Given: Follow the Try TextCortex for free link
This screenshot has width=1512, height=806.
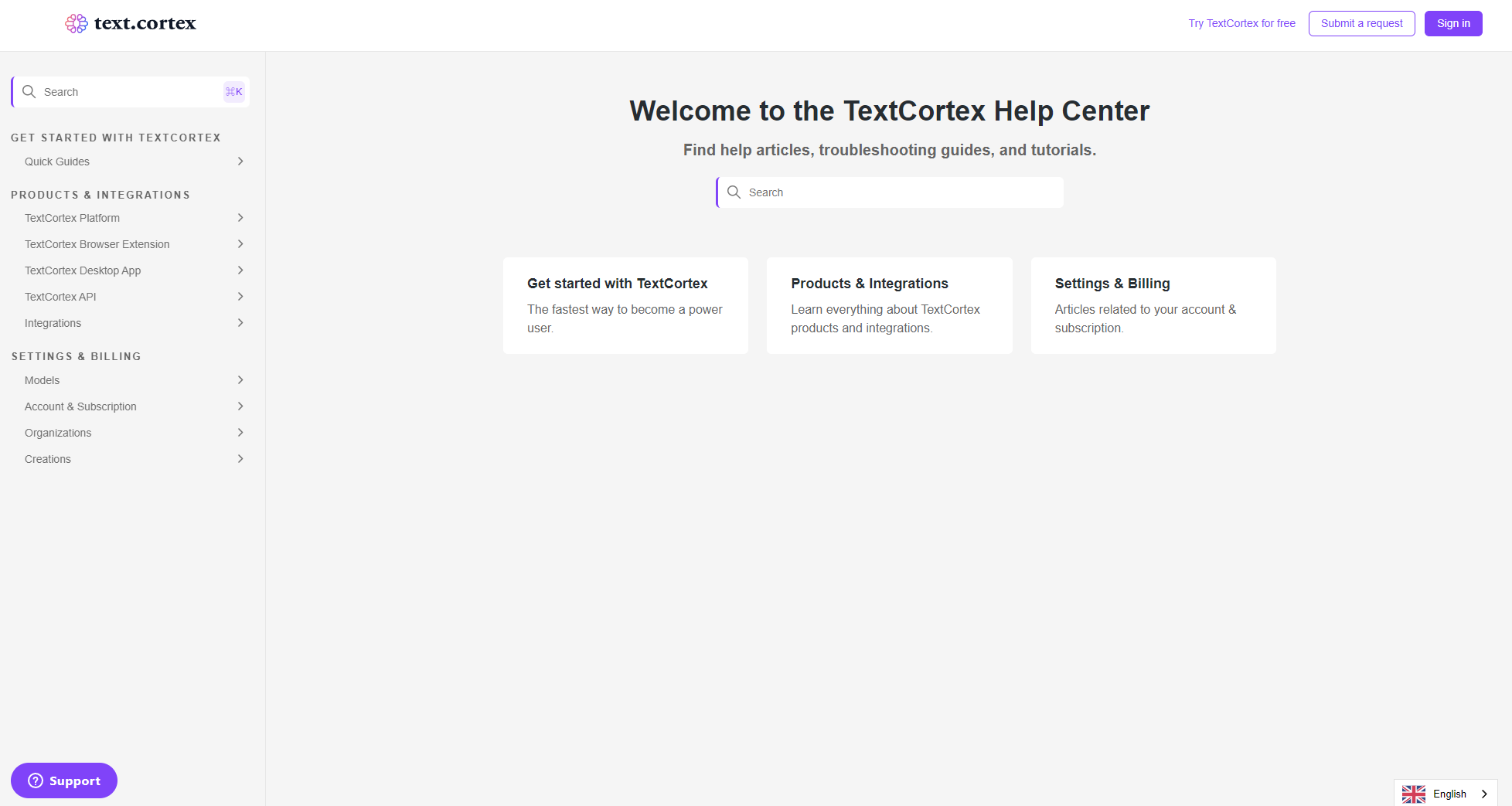Looking at the screenshot, I should (x=1241, y=24).
